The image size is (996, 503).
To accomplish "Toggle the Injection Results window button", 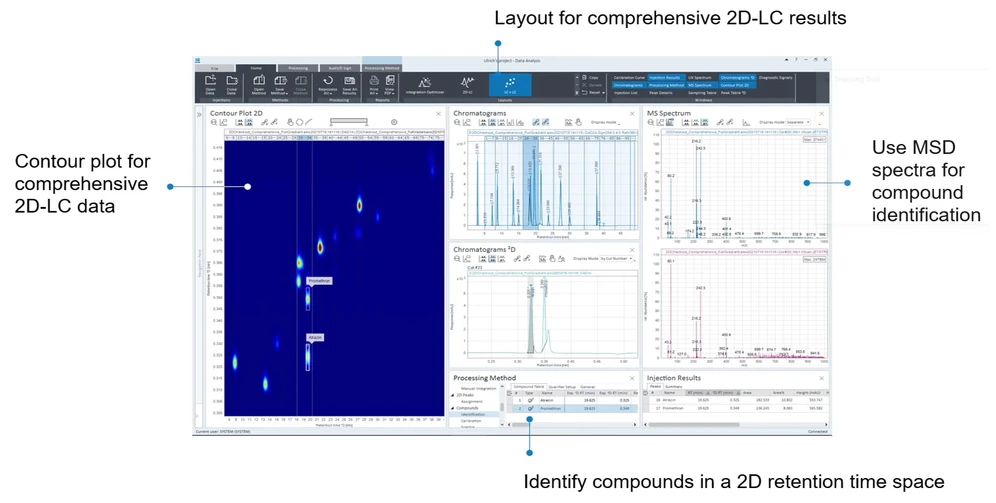I will coord(665,77).
